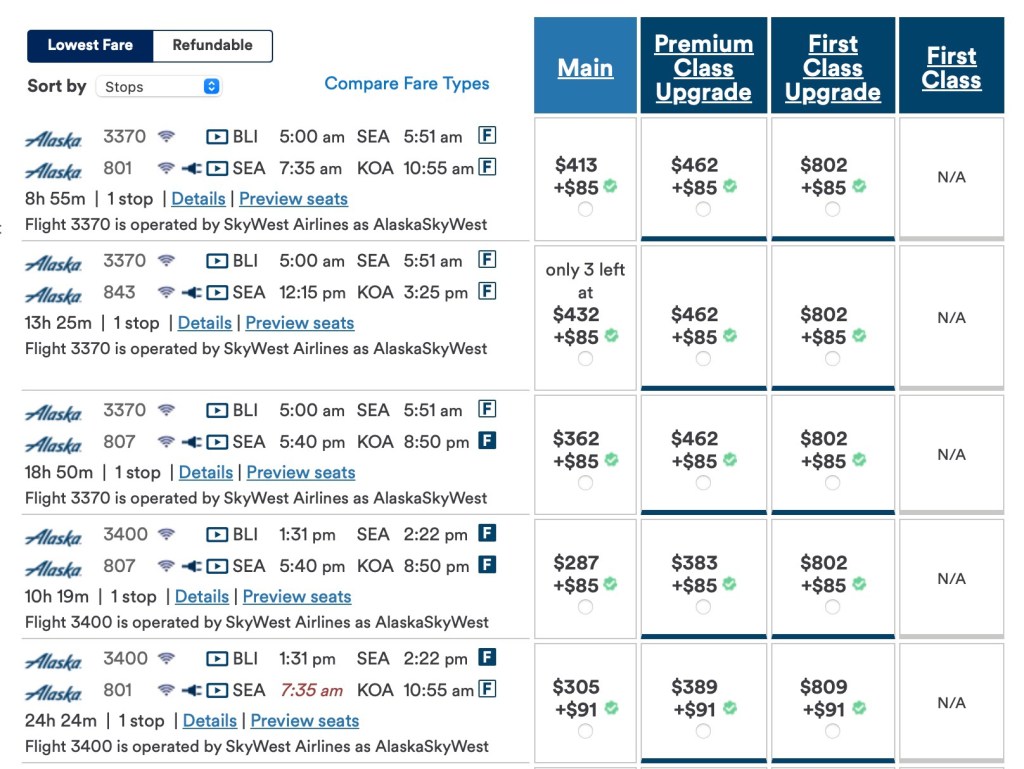Click power outlet icon for flight 843
Screen dimensions: 1024x769
[191, 293]
